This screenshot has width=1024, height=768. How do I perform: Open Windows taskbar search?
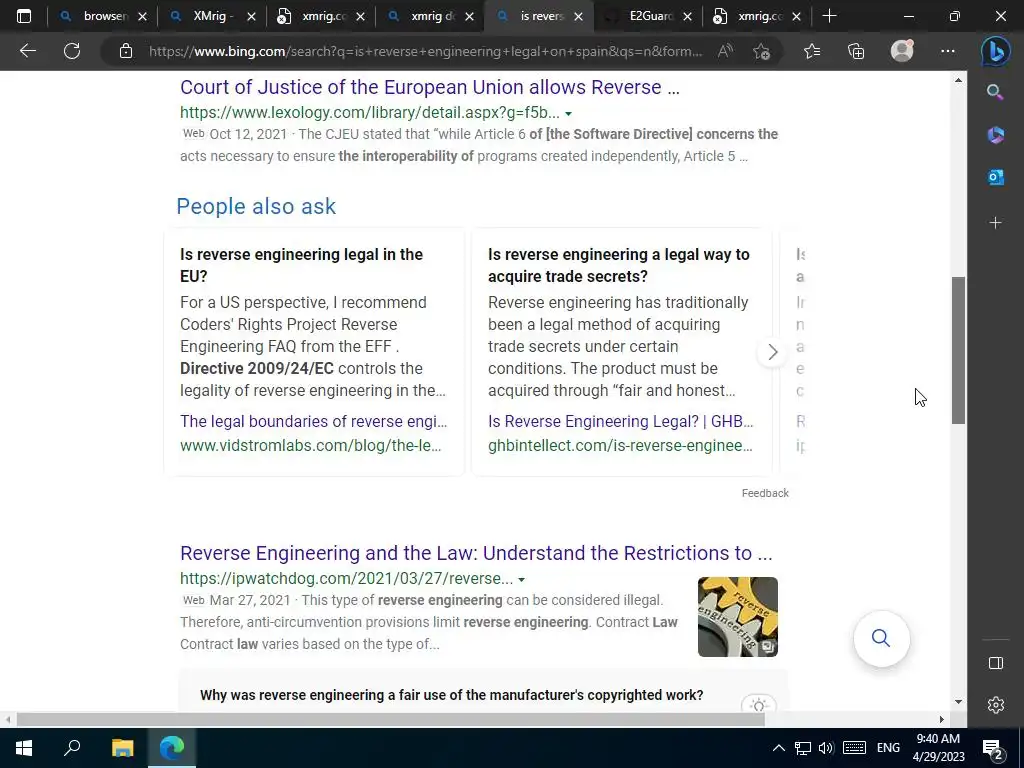pos(72,748)
